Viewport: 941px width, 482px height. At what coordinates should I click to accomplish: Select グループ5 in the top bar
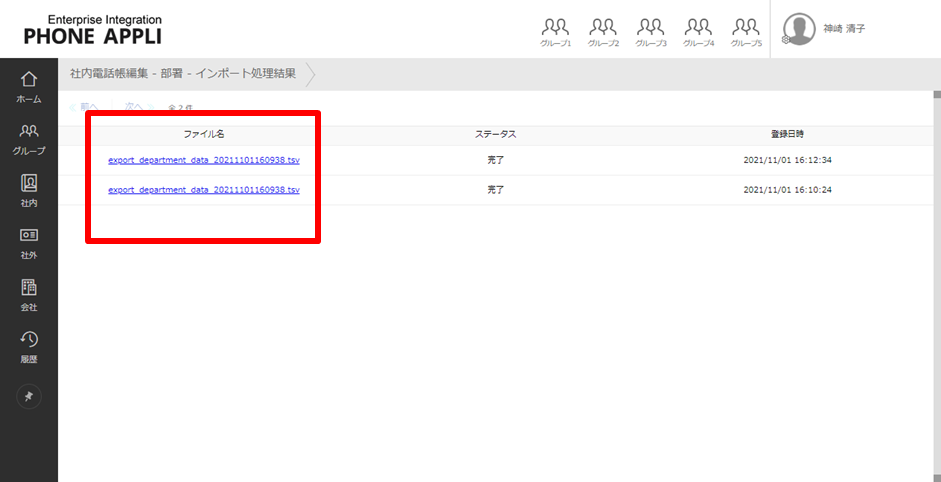(x=746, y=32)
